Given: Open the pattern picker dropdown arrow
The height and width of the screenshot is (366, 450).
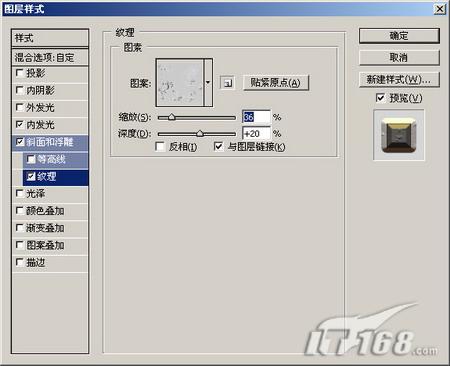Looking at the screenshot, I should [208, 82].
